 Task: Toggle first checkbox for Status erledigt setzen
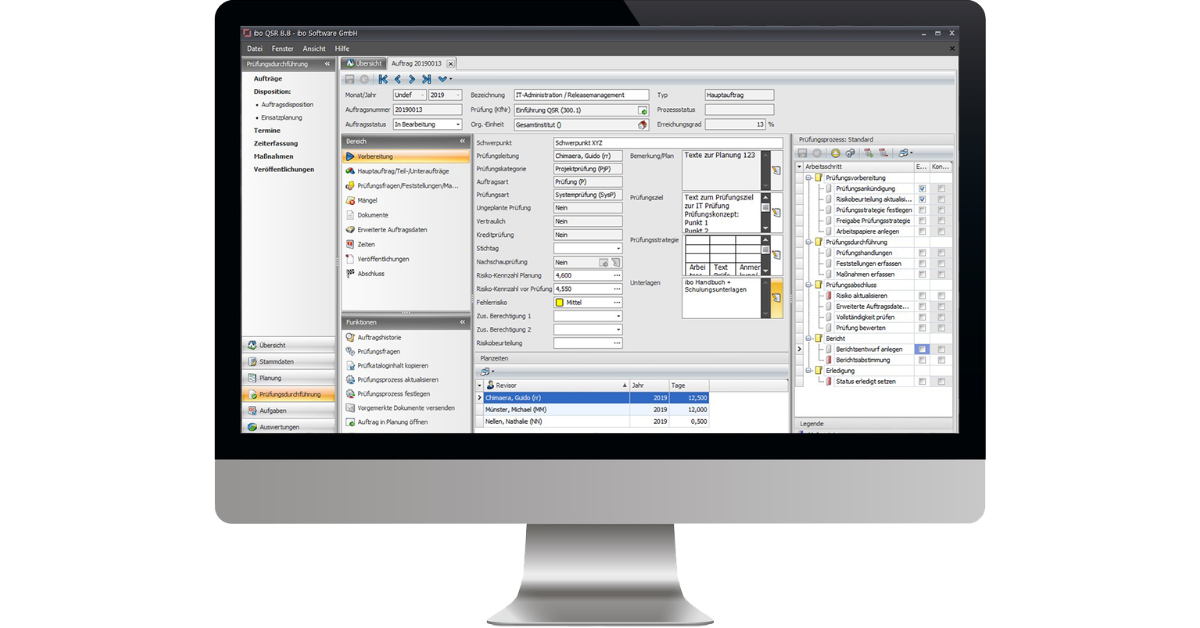tap(922, 381)
